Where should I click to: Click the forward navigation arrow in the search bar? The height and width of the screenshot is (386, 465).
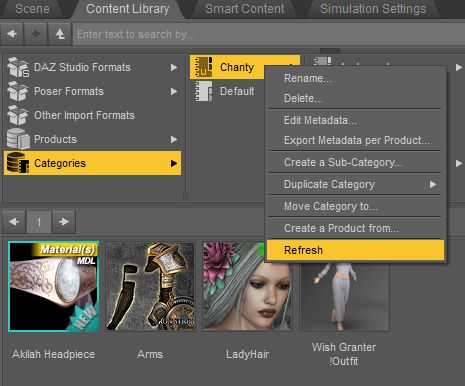click(x=36, y=34)
